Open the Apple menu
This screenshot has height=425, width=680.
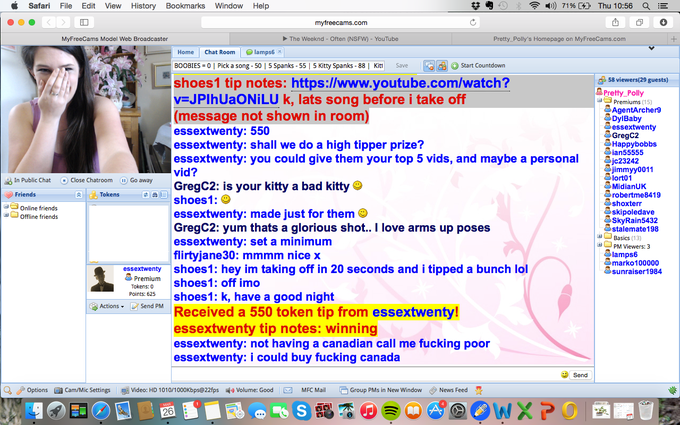[x=14, y=6]
